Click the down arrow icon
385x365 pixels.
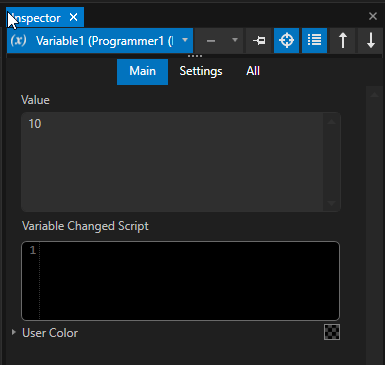pyautogui.click(x=370, y=41)
